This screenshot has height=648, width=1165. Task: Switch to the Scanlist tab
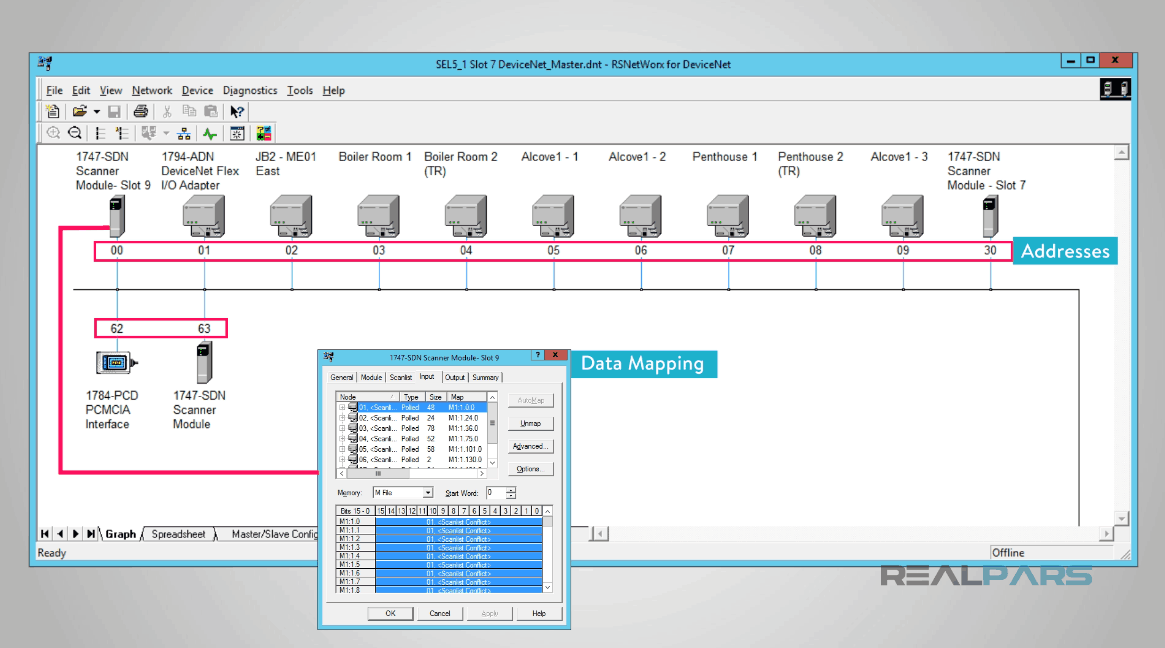coord(400,378)
